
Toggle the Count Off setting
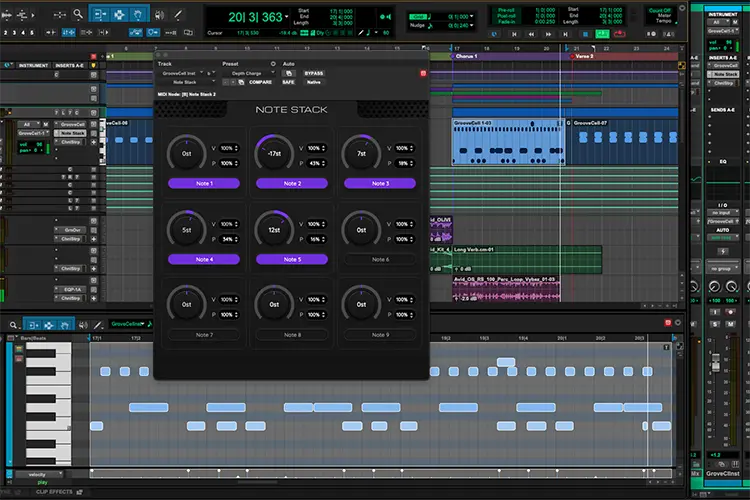(660, 10)
